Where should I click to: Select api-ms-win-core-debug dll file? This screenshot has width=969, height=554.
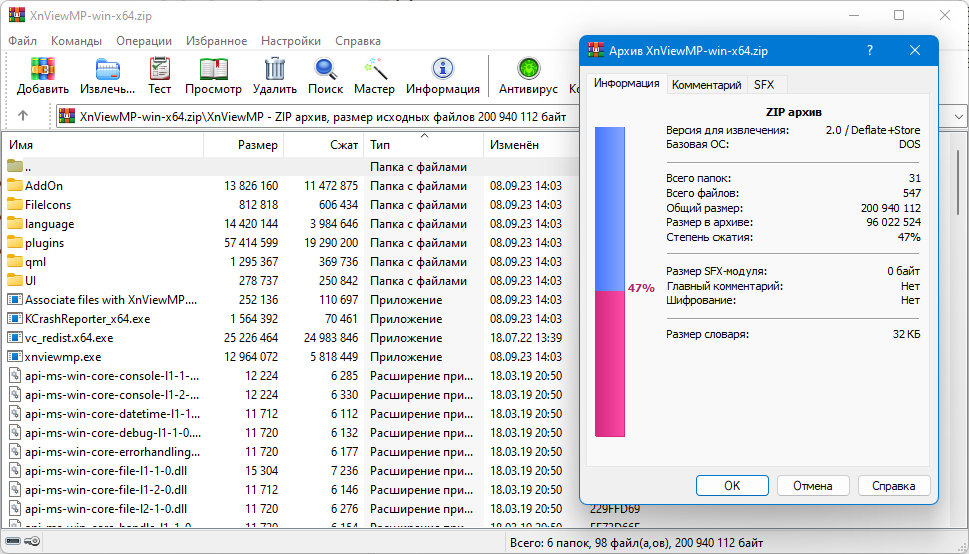(104, 433)
